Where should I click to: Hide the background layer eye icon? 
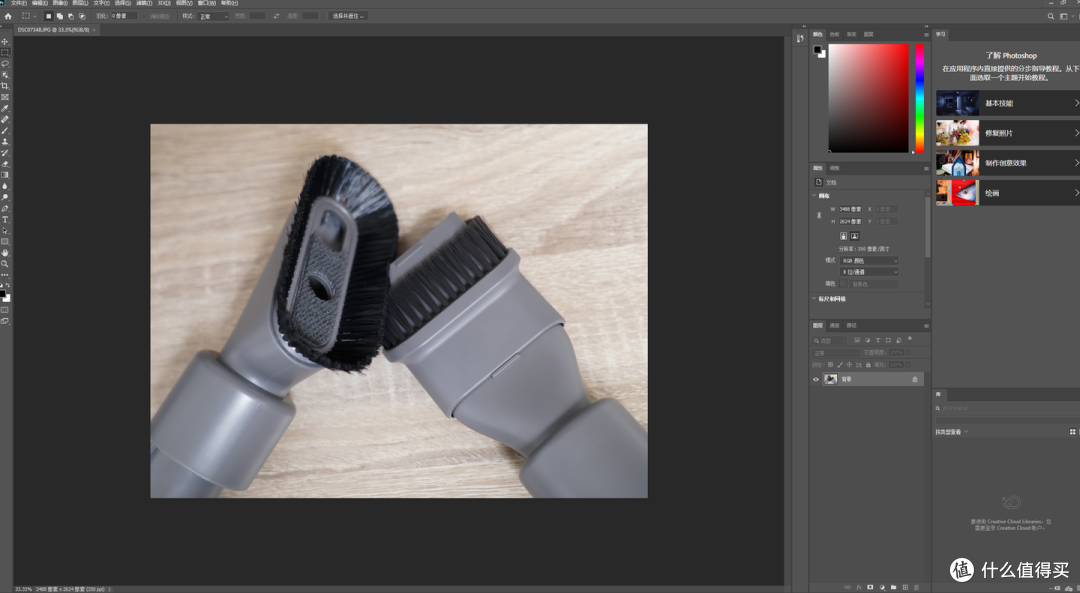(816, 379)
